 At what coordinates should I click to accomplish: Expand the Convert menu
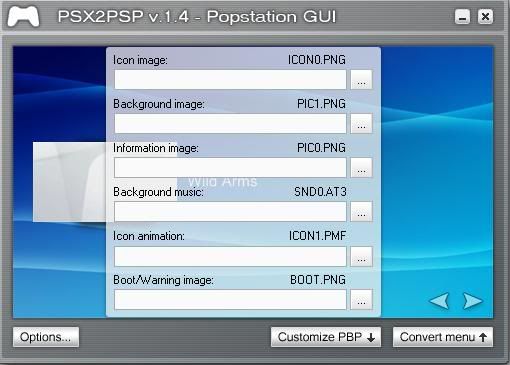pyautogui.click(x=443, y=337)
